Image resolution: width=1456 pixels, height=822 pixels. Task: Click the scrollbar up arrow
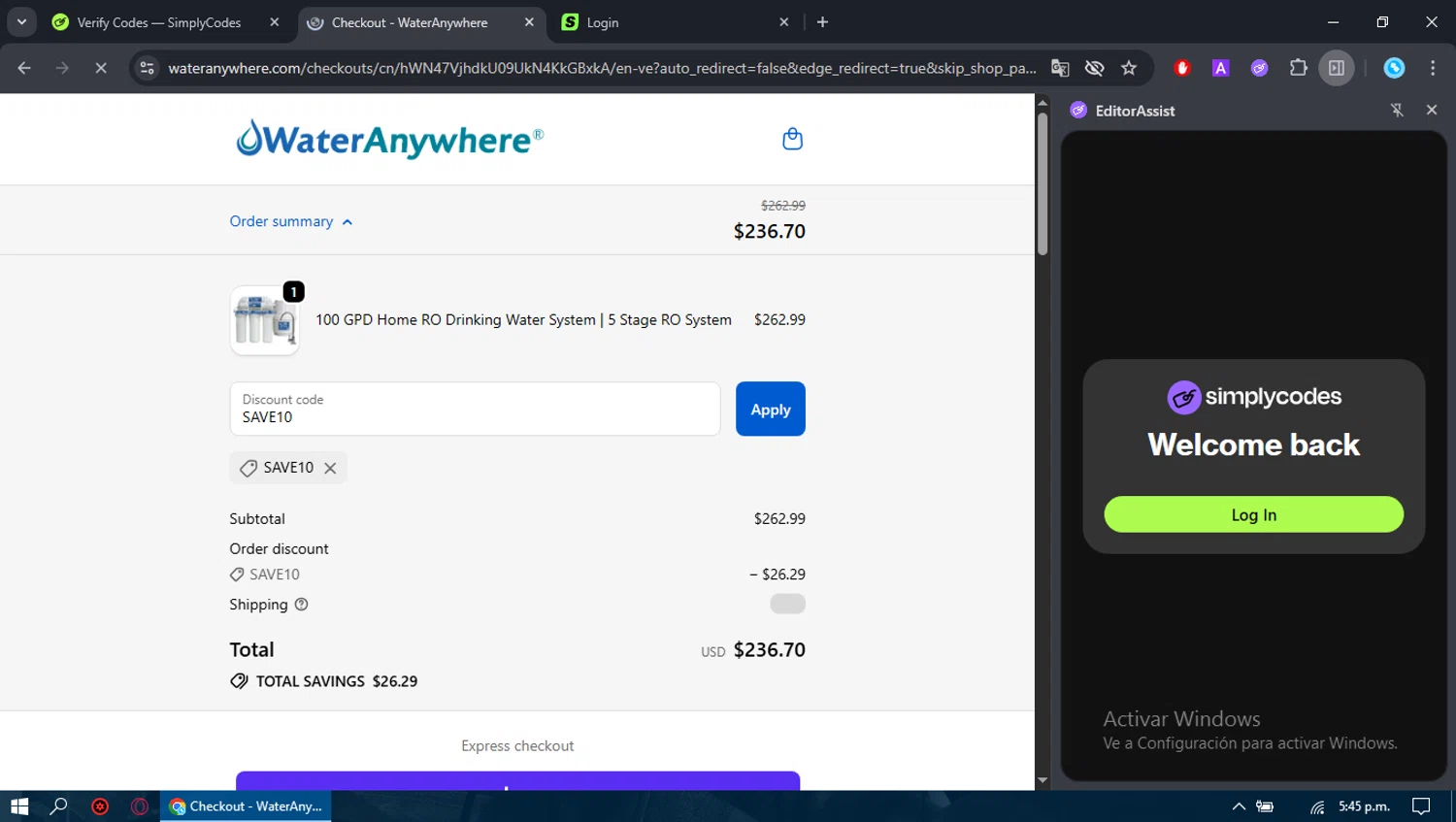(1042, 102)
